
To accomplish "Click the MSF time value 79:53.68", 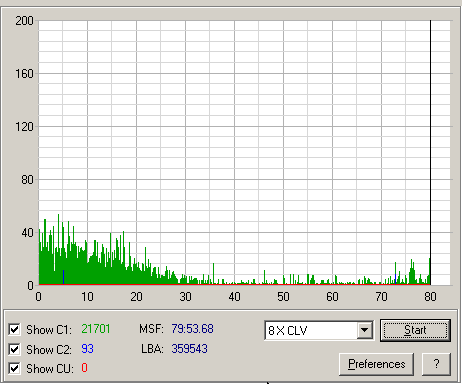I will click(192, 329).
